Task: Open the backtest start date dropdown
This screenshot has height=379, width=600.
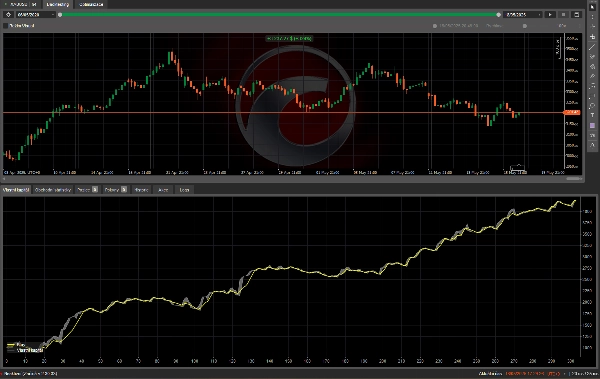Action: pos(35,15)
